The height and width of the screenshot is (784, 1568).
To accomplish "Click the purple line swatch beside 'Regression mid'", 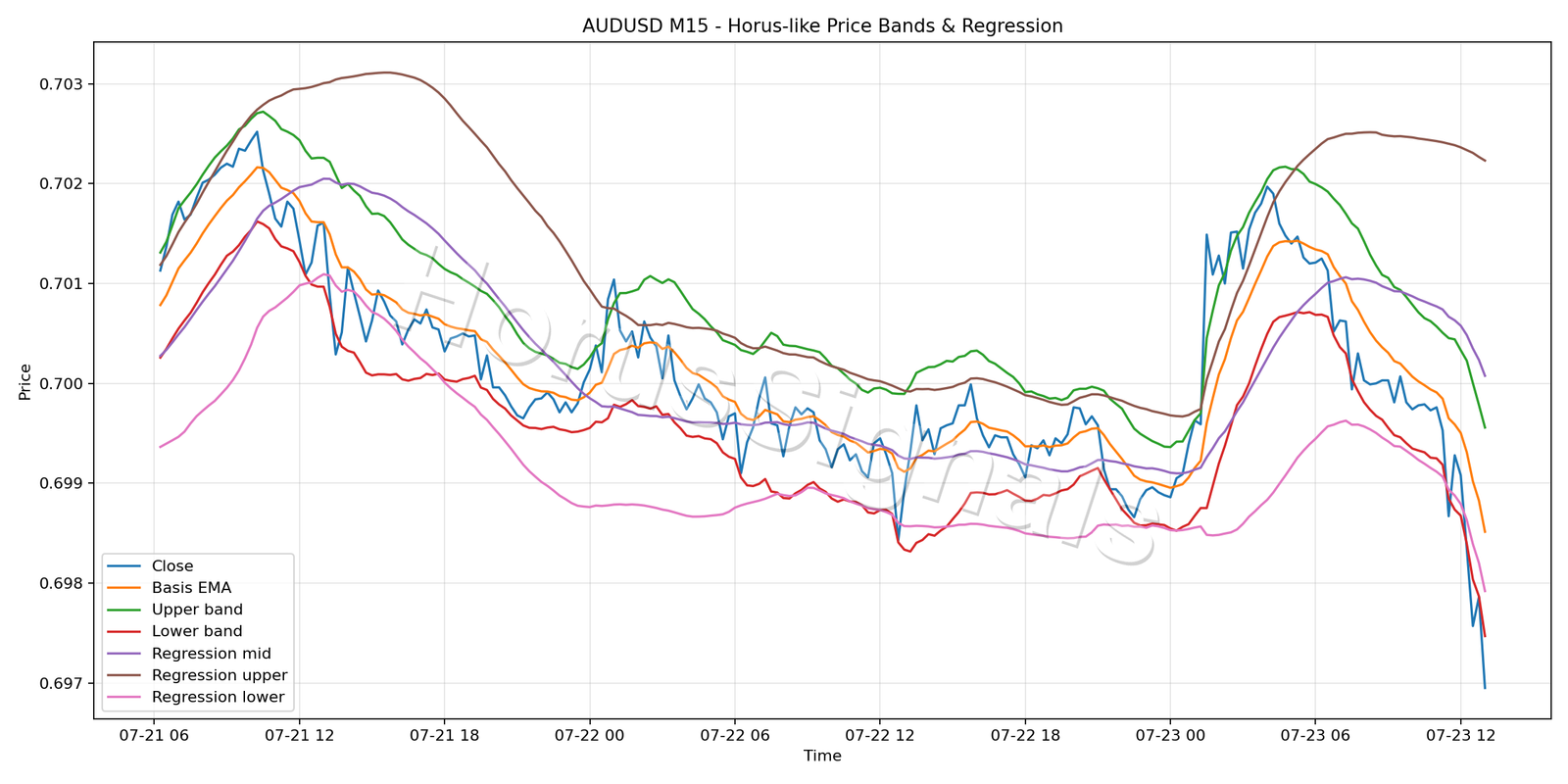I will (123, 654).
